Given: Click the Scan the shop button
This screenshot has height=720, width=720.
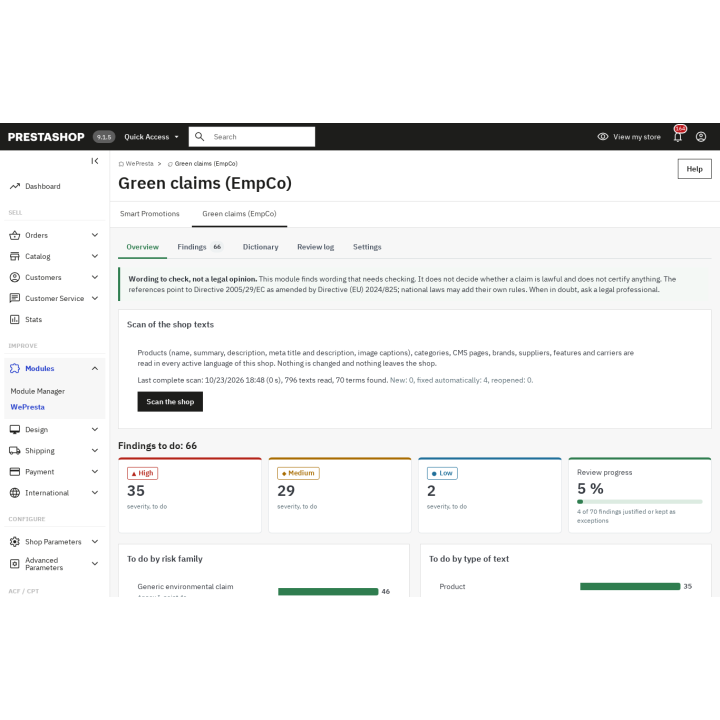Looking at the screenshot, I should point(170,402).
